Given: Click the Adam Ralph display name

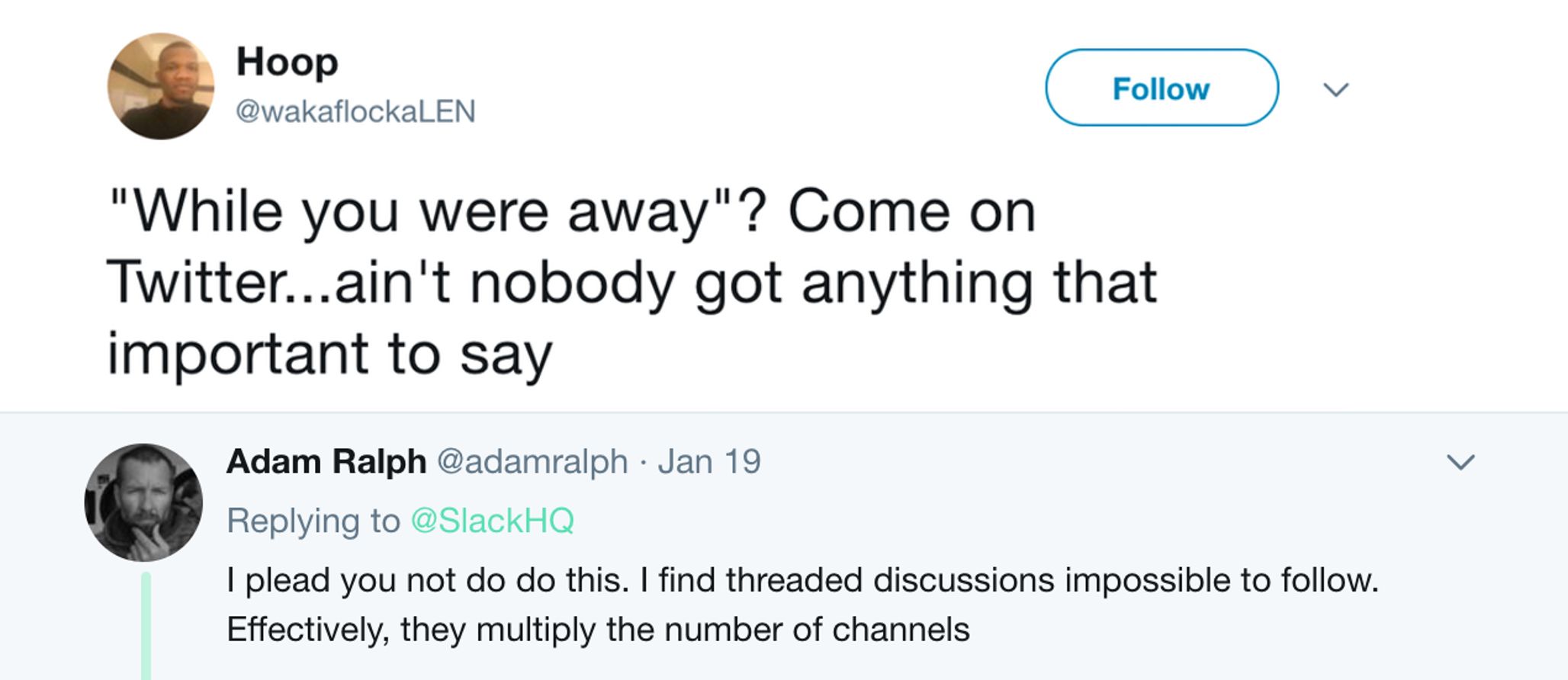Looking at the screenshot, I should pos(326,461).
